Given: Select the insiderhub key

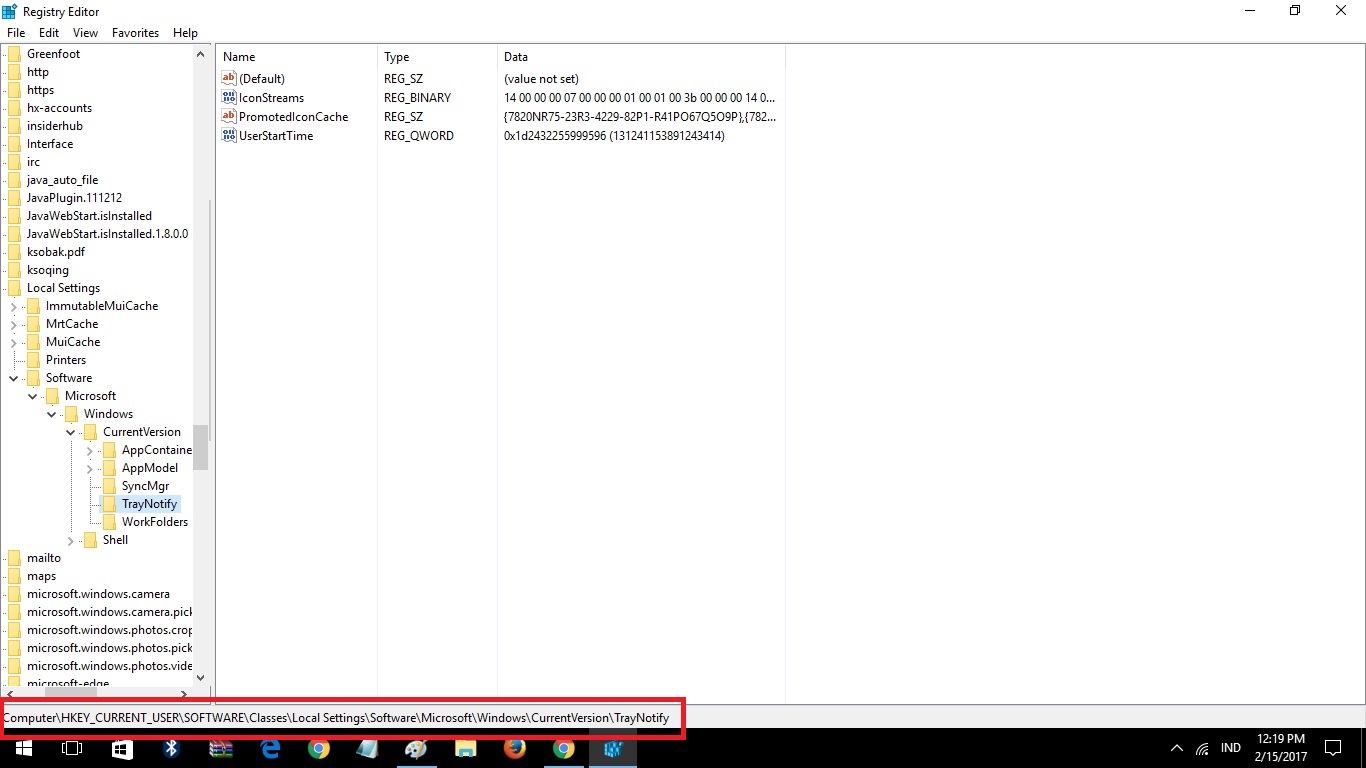Looking at the screenshot, I should (x=55, y=126).
